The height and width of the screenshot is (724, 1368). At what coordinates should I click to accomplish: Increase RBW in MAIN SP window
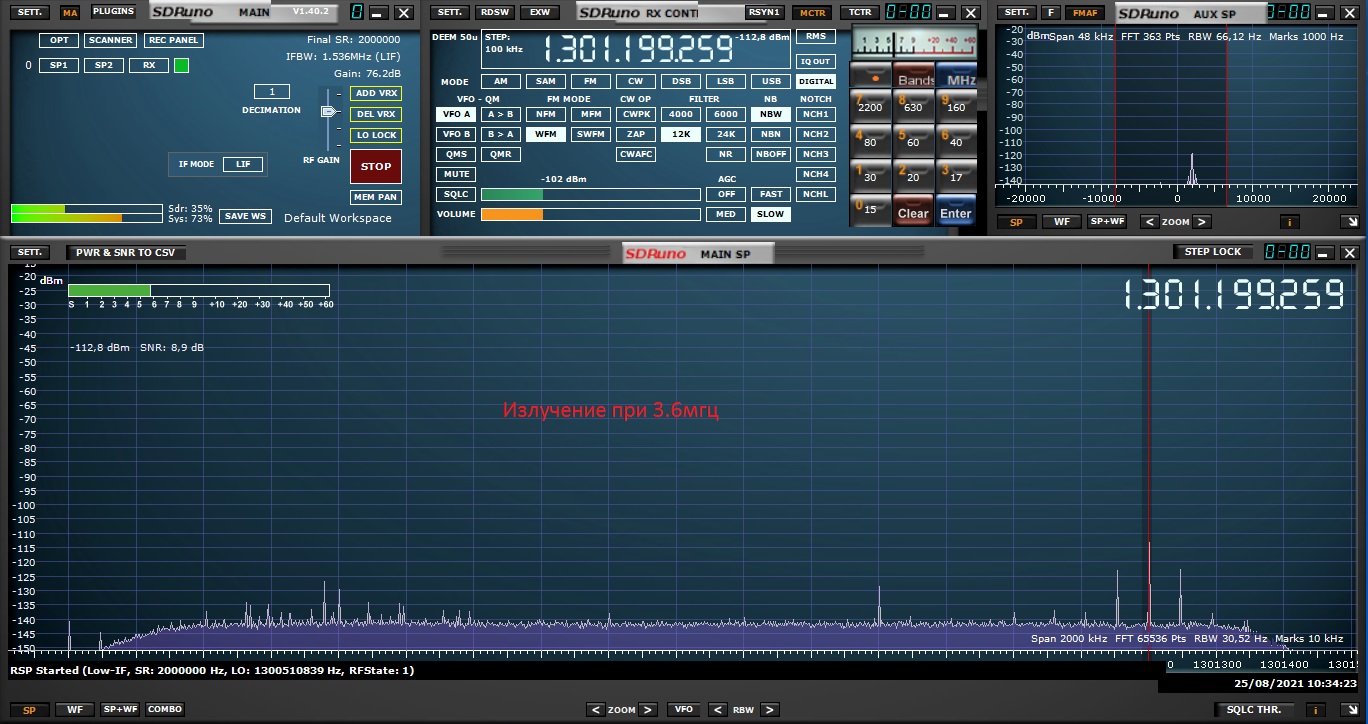[x=769, y=709]
